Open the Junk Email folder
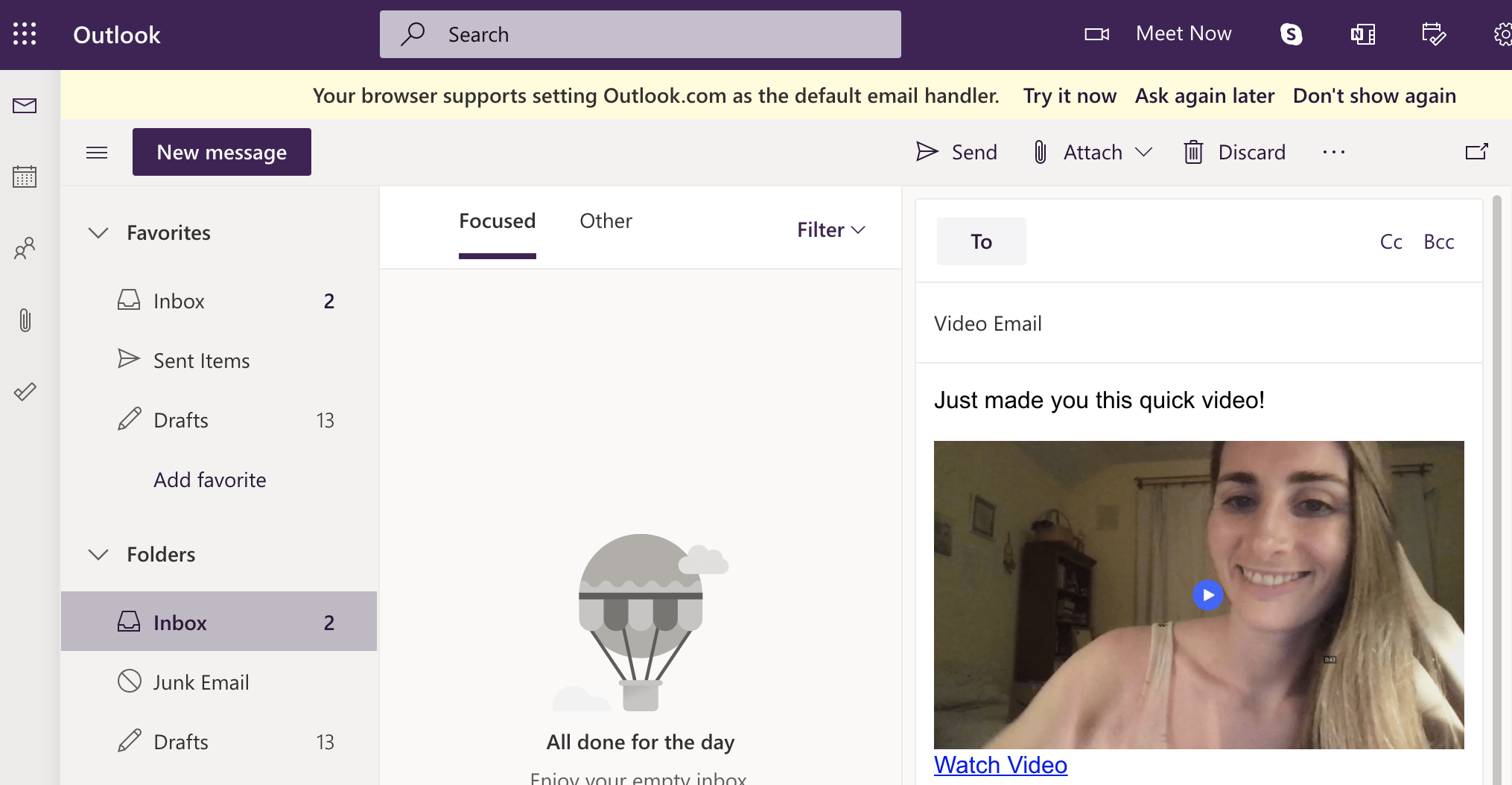1512x785 pixels. (x=219, y=682)
